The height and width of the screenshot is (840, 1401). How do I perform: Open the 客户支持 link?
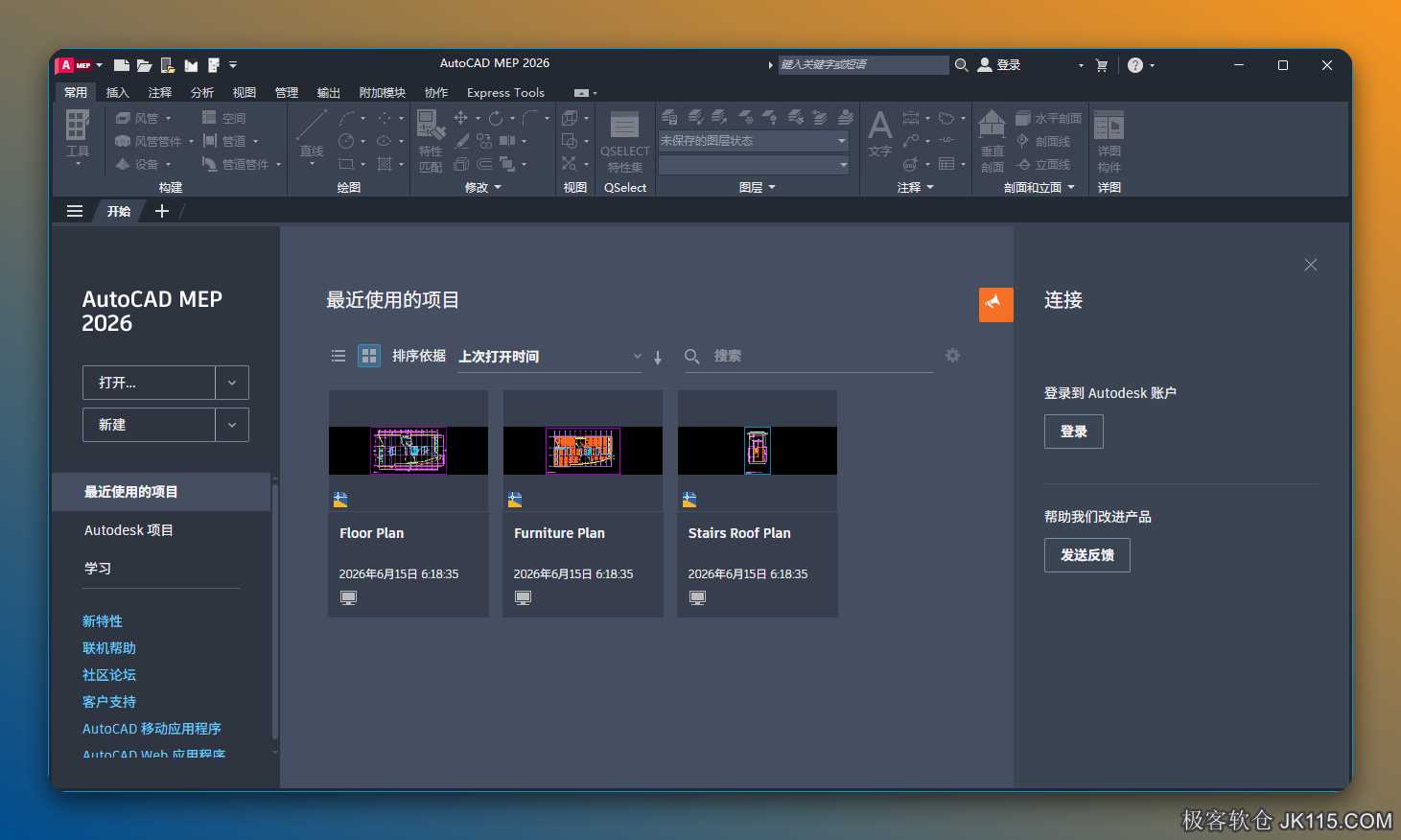[109, 702]
